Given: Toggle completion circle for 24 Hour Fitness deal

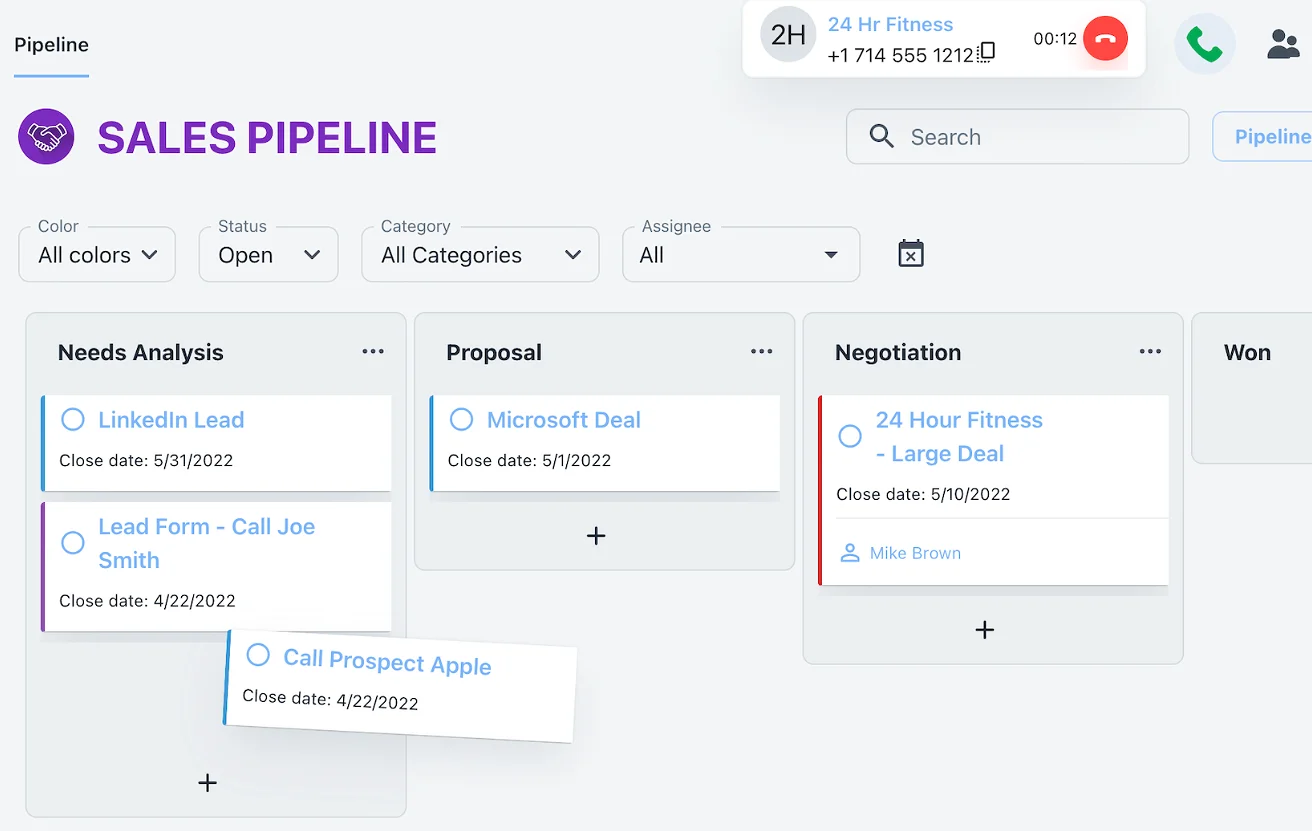Looking at the screenshot, I should [850, 436].
